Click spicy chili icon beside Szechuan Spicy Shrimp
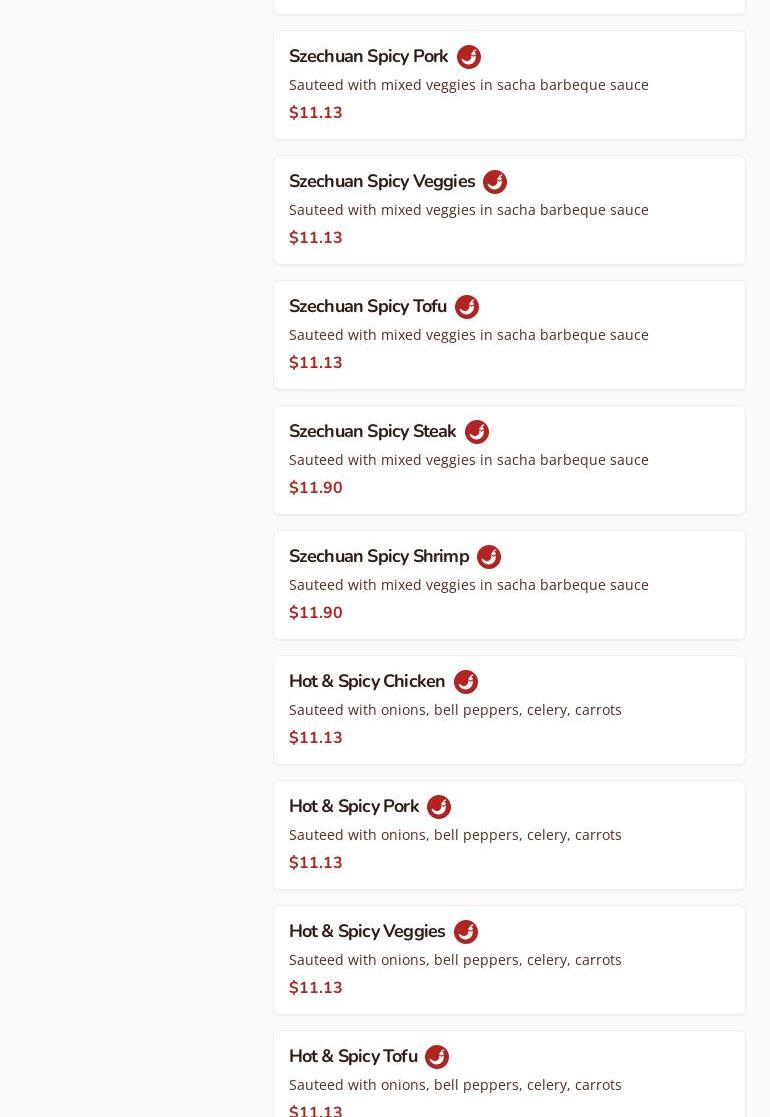The image size is (770, 1117). [x=489, y=557]
